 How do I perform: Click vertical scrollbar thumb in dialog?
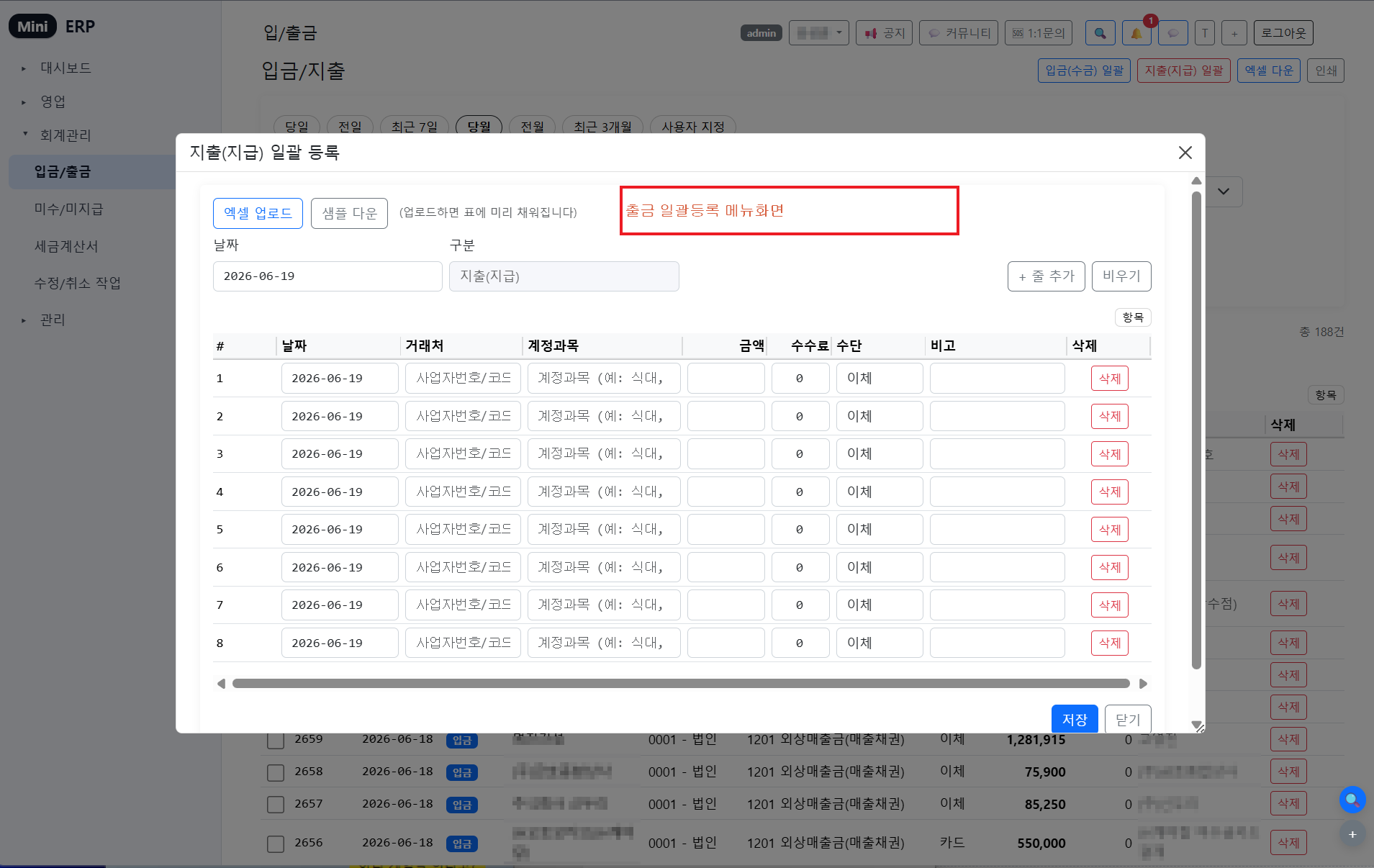point(1196,430)
